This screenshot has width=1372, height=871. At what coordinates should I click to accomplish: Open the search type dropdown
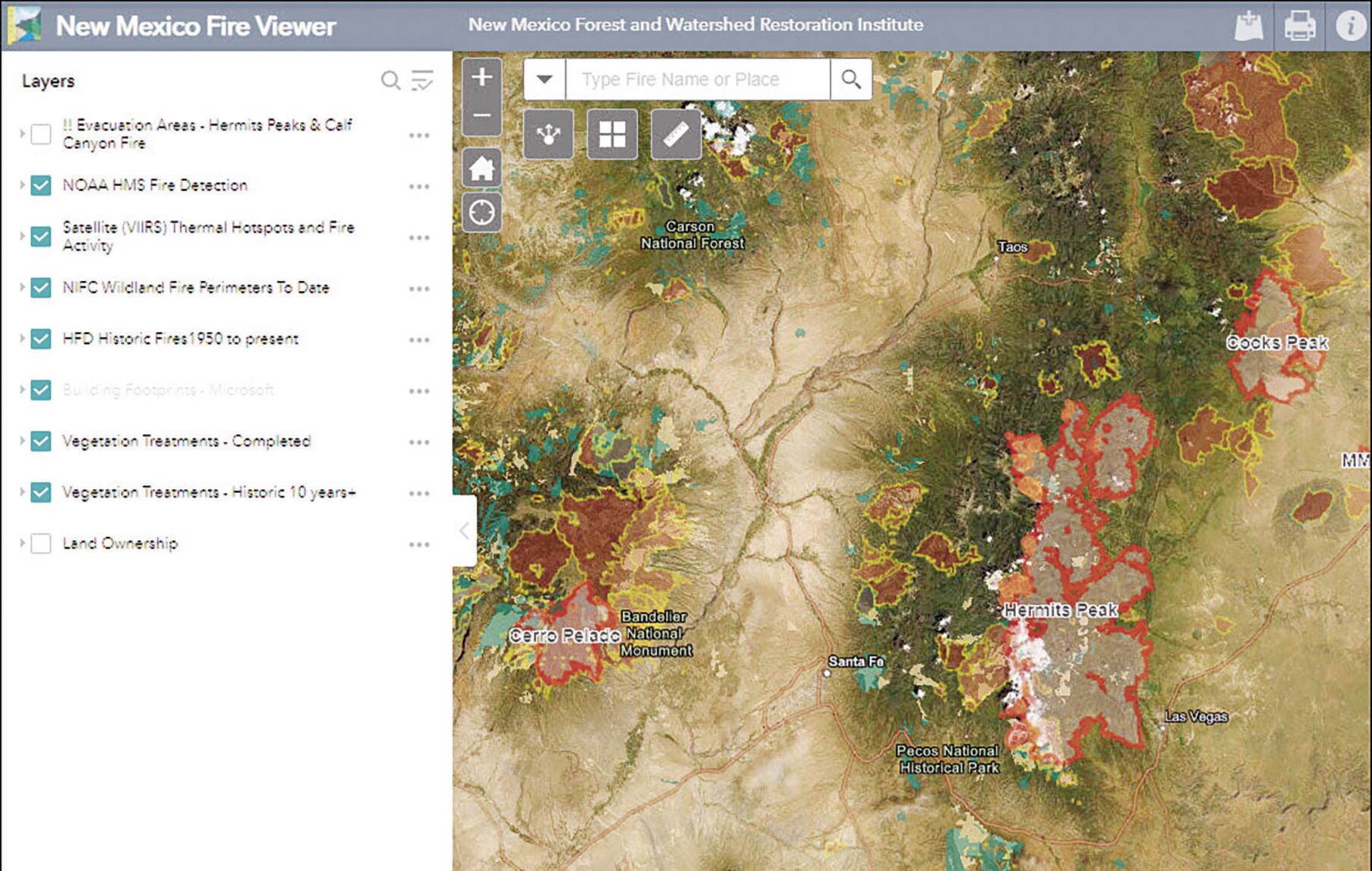click(544, 78)
